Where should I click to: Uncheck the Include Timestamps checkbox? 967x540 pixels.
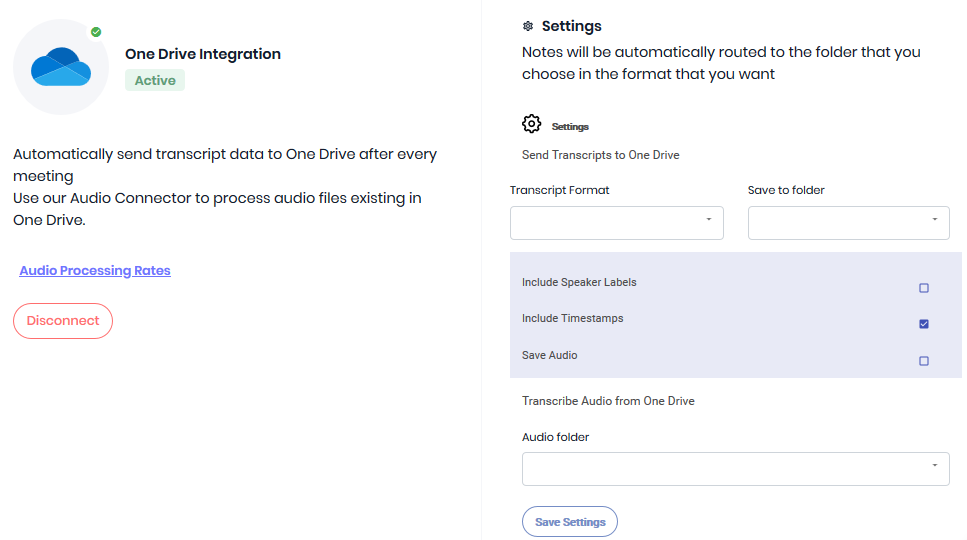click(x=924, y=324)
